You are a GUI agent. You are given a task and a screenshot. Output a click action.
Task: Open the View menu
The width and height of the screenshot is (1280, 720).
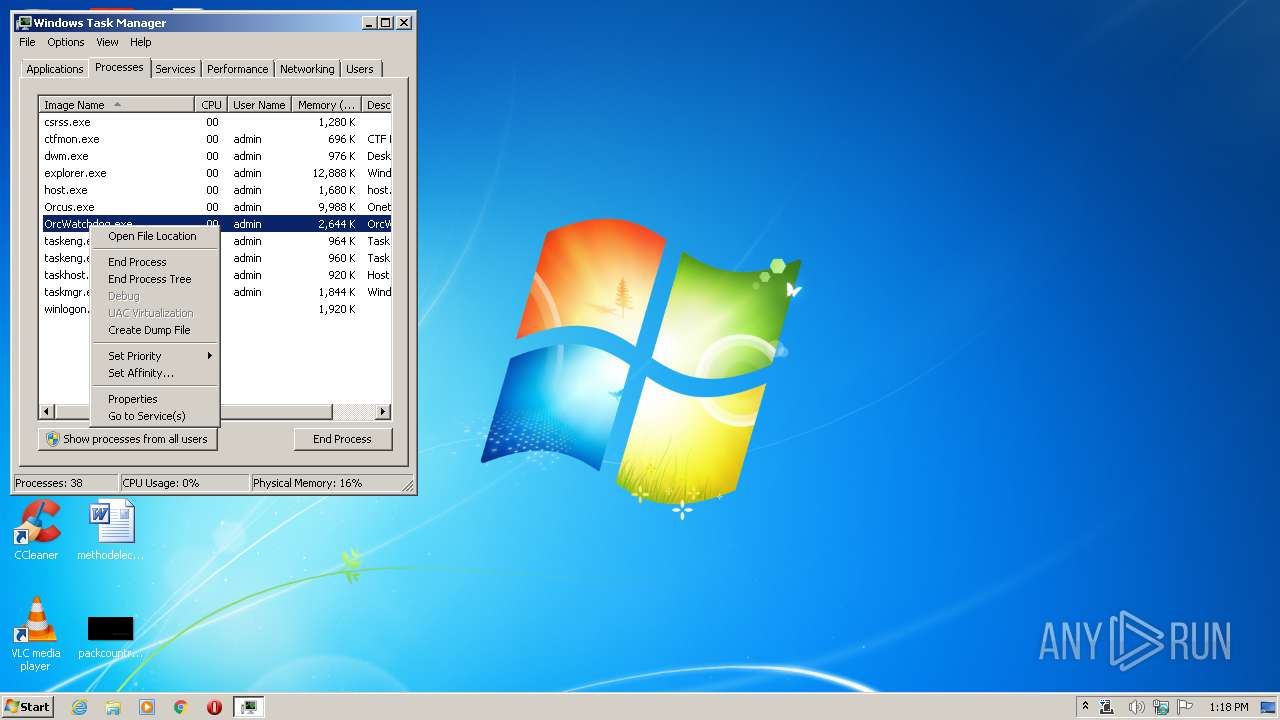click(x=107, y=42)
